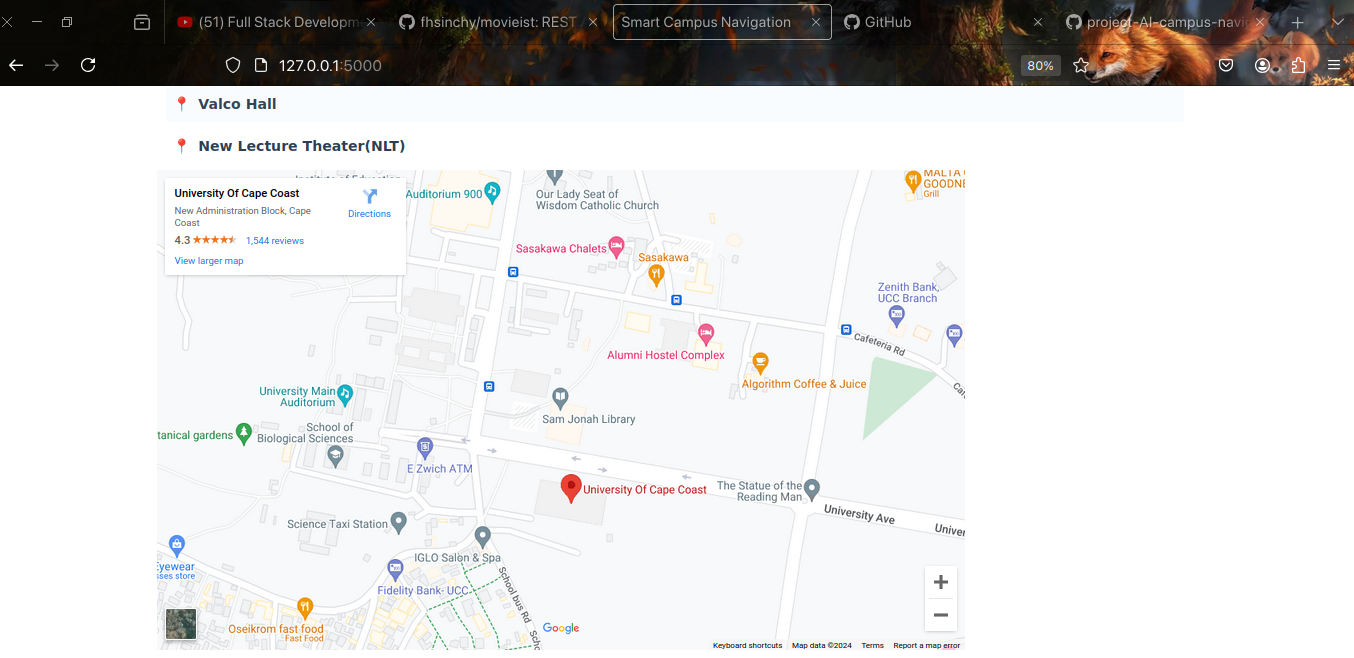Open the View larger map link
The width and height of the screenshot is (1354, 658).
(x=209, y=261)
